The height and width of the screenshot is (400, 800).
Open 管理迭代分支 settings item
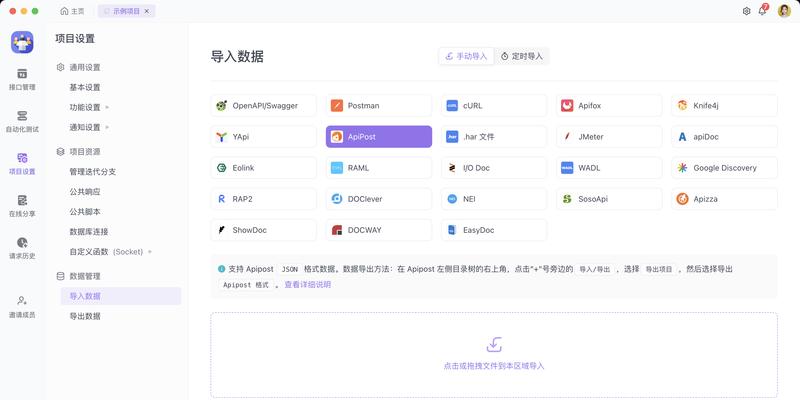click(93, 172)
